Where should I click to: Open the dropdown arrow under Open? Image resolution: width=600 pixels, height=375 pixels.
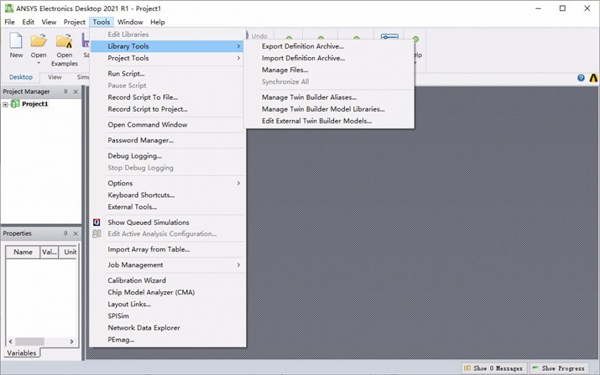tap(39, 63)
